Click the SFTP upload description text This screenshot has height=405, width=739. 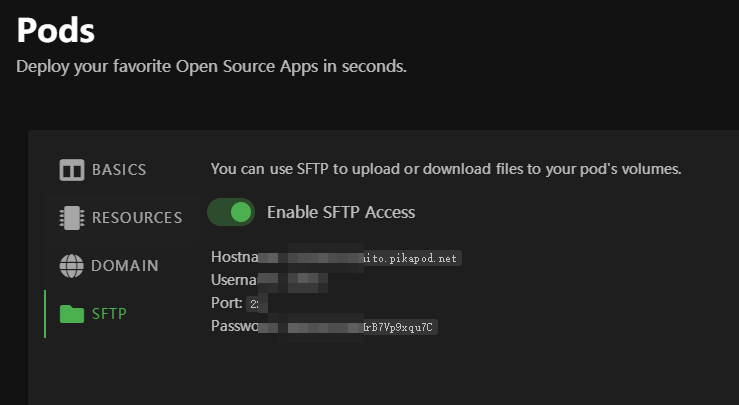446,169
